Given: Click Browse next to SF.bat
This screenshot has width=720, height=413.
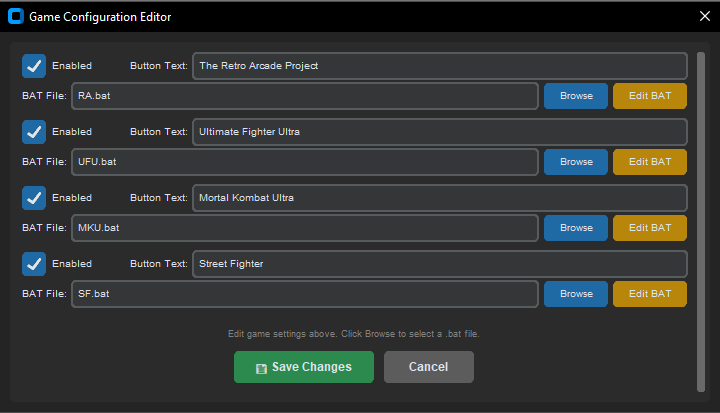Looking at the screenshot, I should 576,294.
